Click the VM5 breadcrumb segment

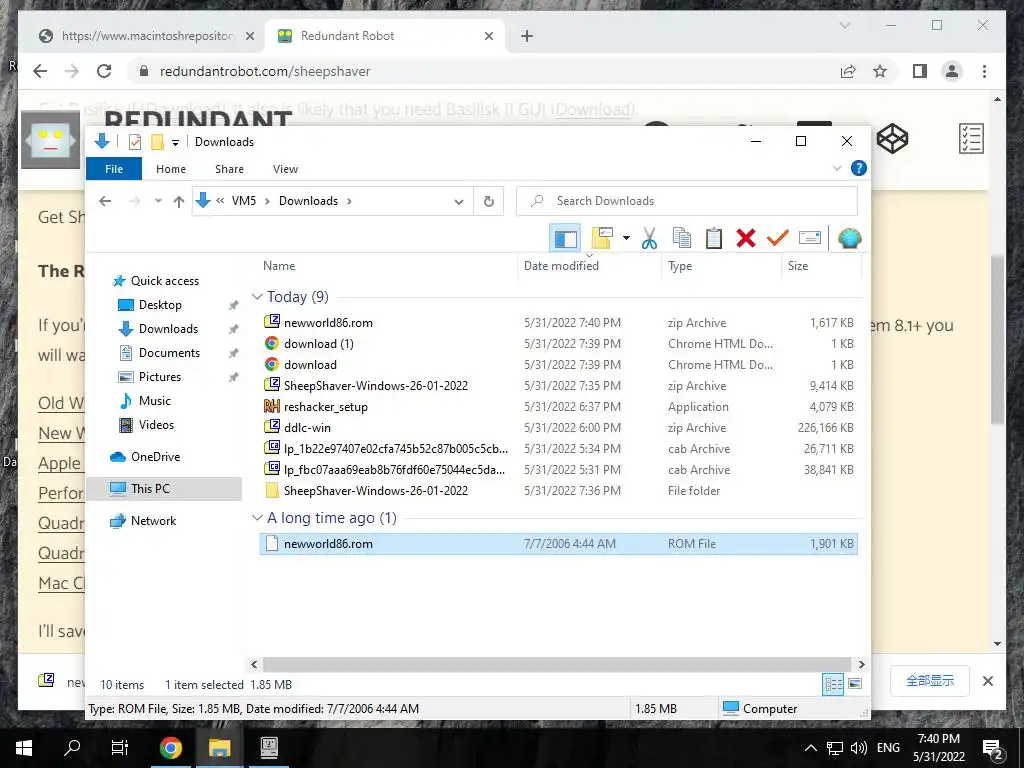pyautogui.click(x=244, y=201)
